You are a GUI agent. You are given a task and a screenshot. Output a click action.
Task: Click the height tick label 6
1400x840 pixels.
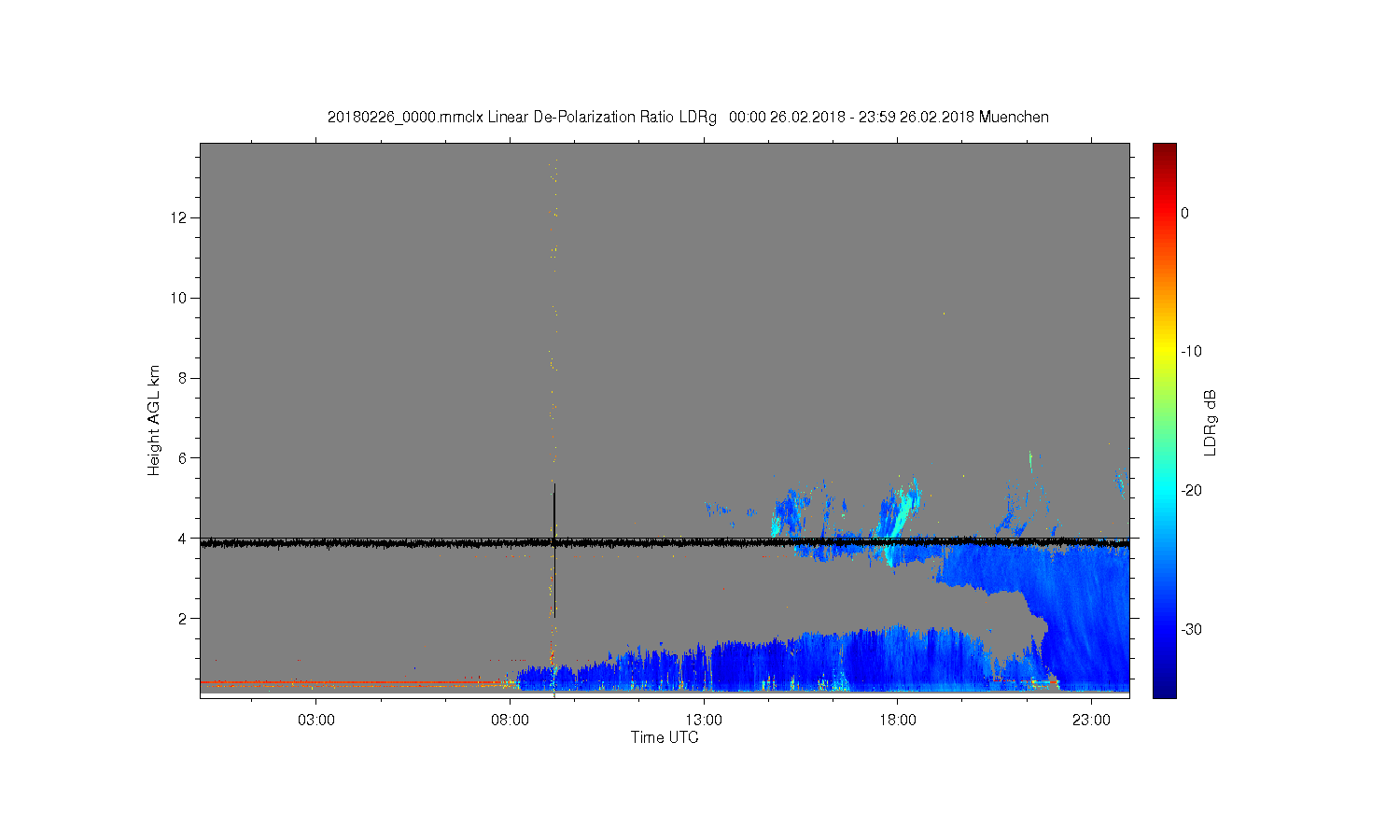point(184,458)
